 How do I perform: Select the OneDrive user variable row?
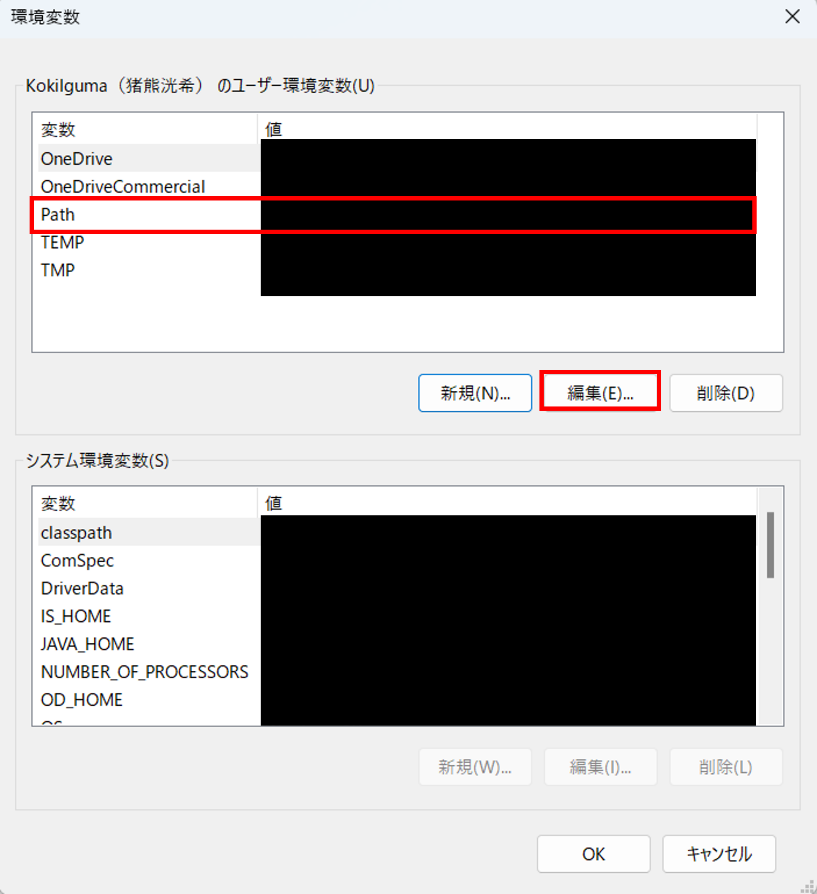397,159
